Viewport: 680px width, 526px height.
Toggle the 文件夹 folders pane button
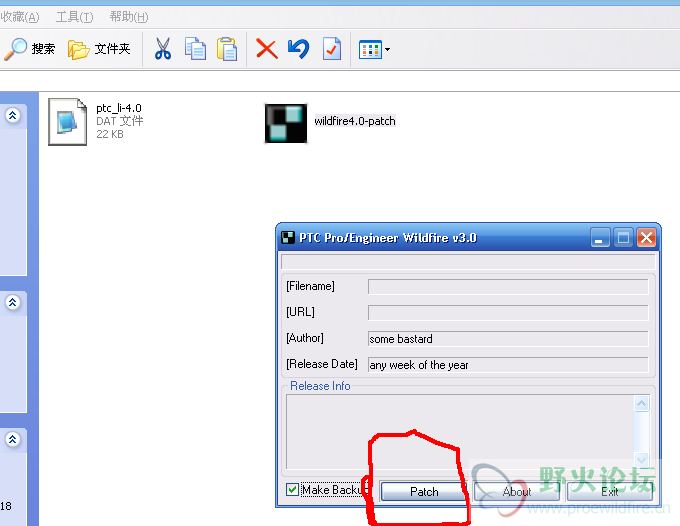99,49
